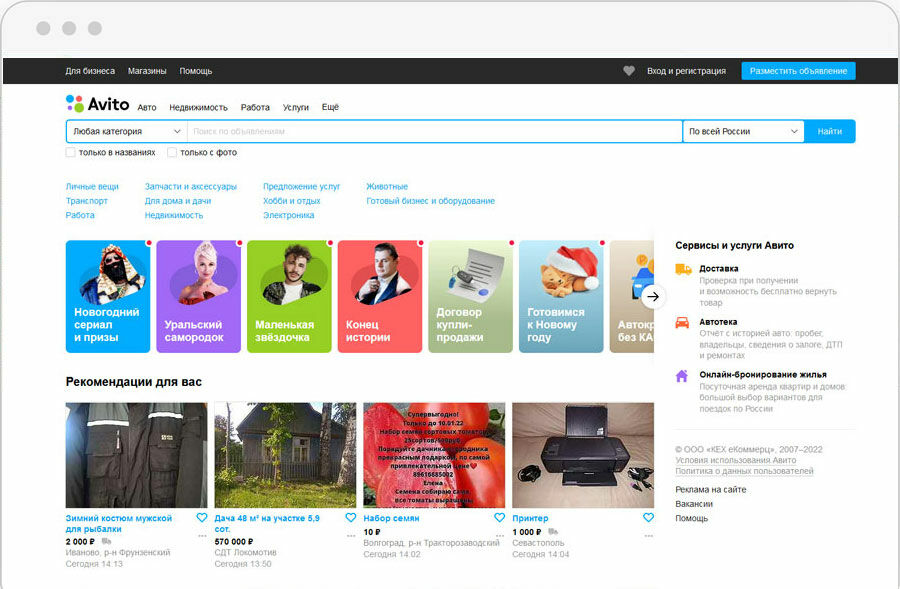Open the Уральский самородок story card
This screenshot has width=900, height=589.
199,296
